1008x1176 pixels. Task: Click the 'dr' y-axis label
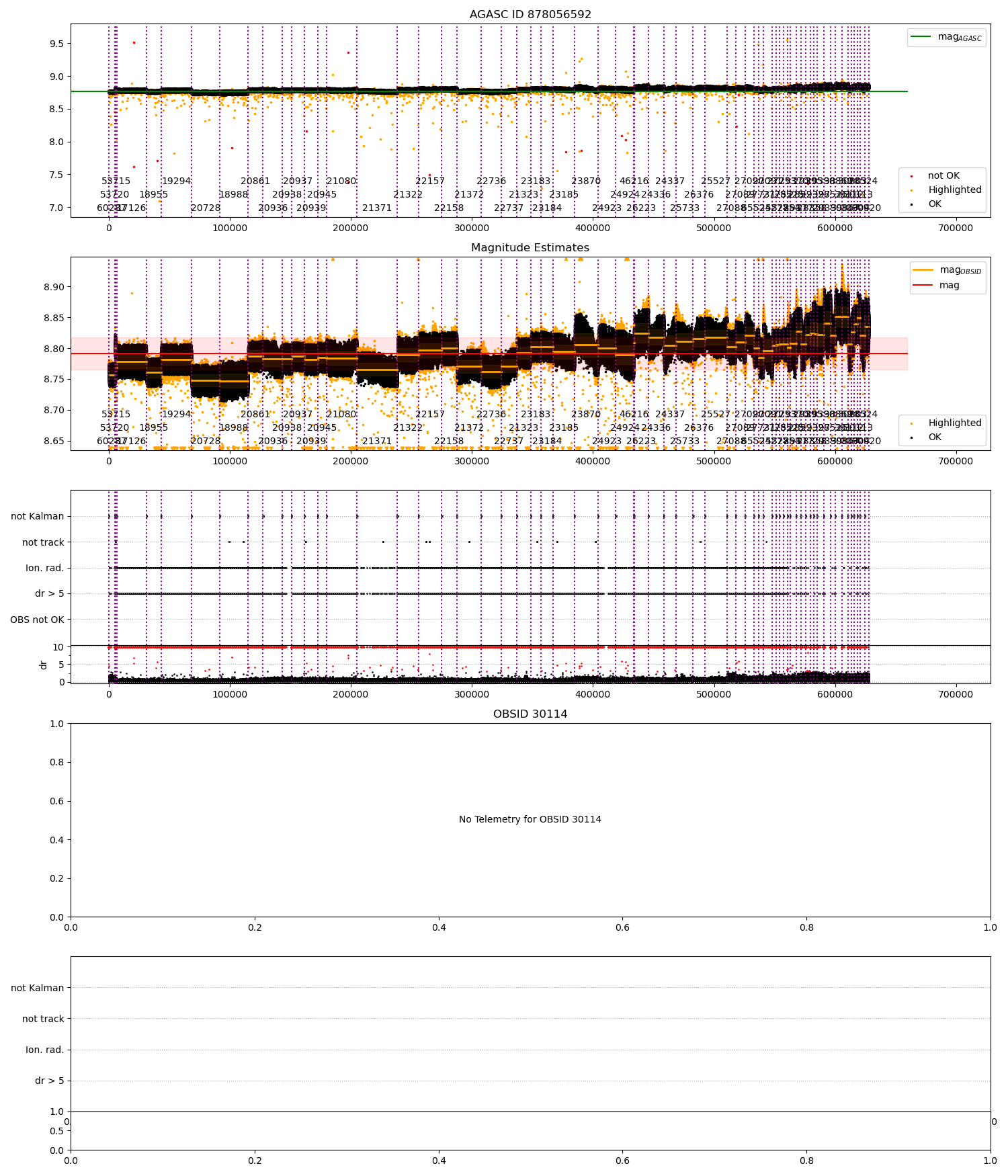pos(44,665)
